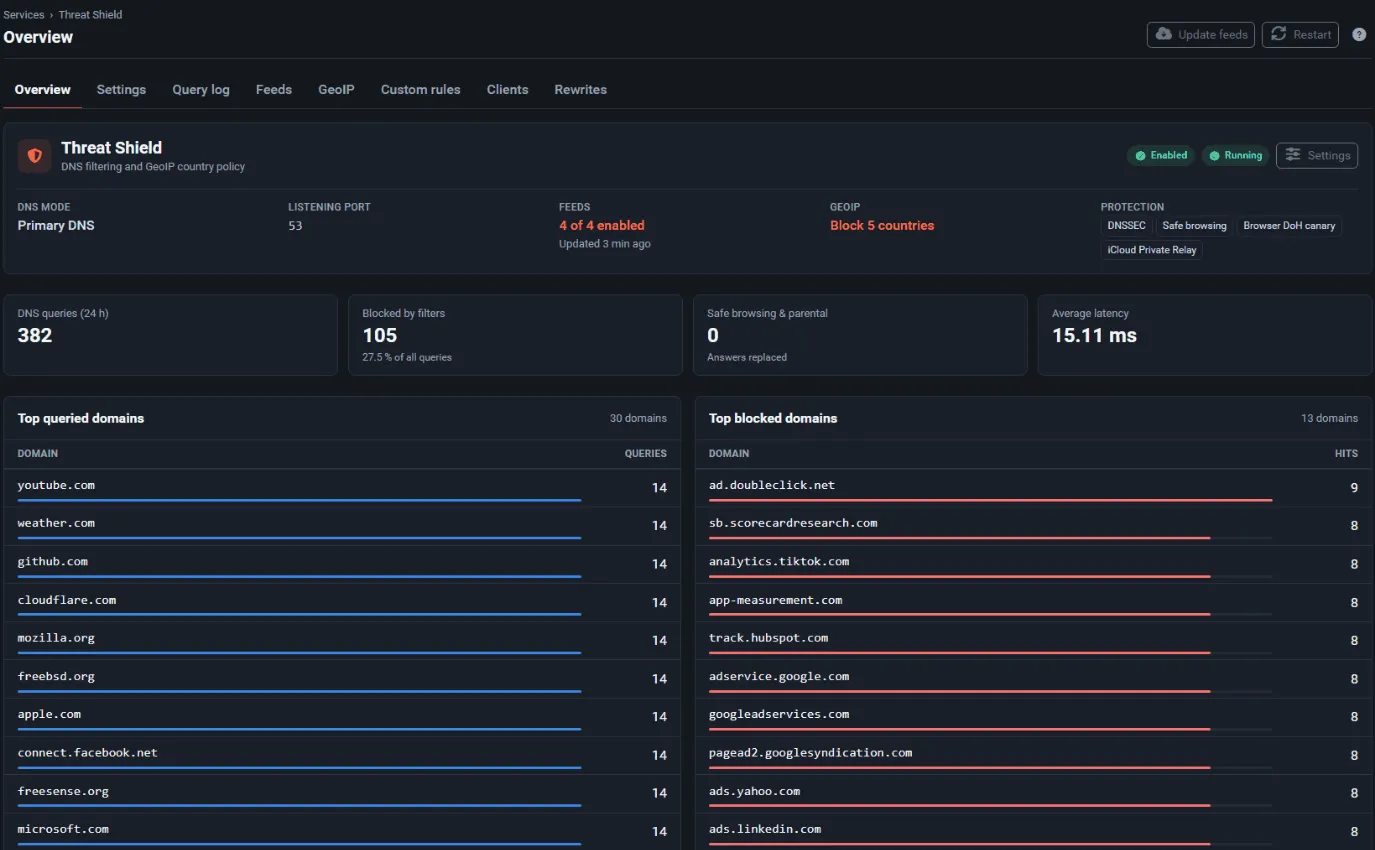This screenshot has width=1375, height=850.
Task: Switch to the Settings tab
Action: pyautogui.click(x=121, y=89)
